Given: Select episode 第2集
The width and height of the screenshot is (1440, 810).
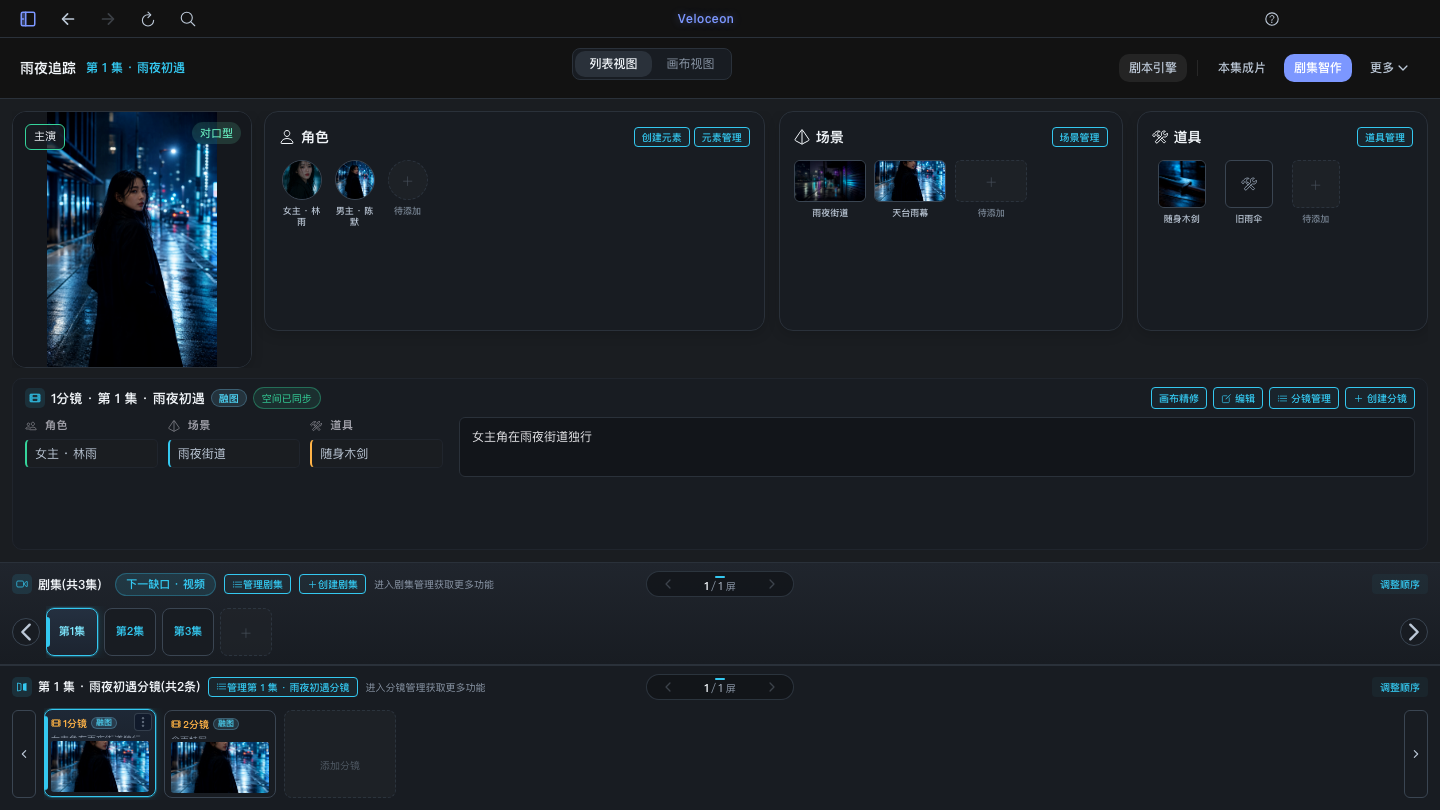Looking at the screenshot, I should click(x=130, y=632).
